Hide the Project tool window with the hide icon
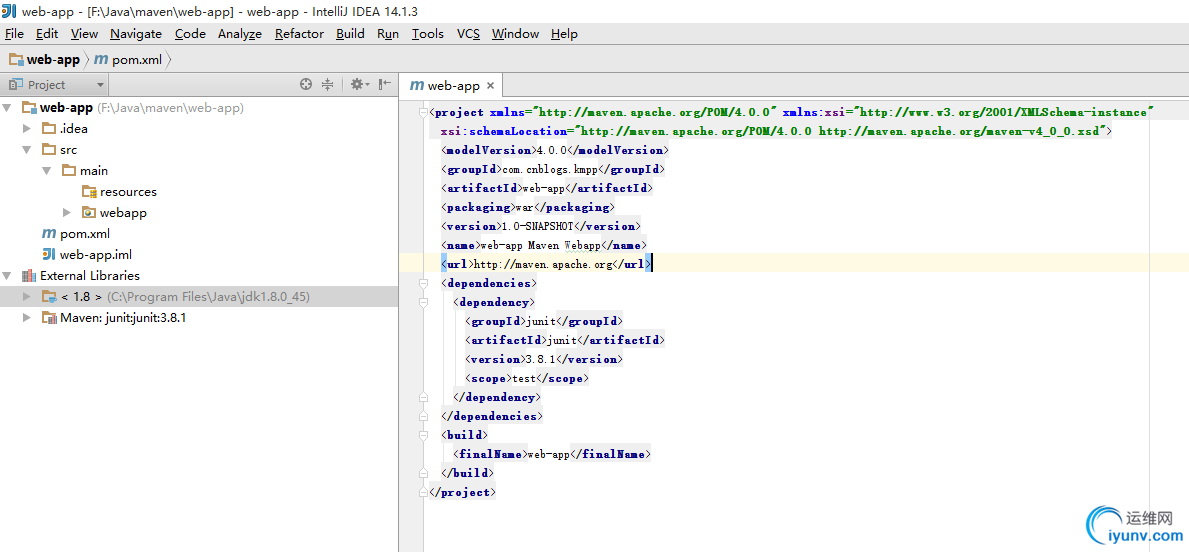The height and width of the screenshot is (552, 1189). [x=384, y=84]
